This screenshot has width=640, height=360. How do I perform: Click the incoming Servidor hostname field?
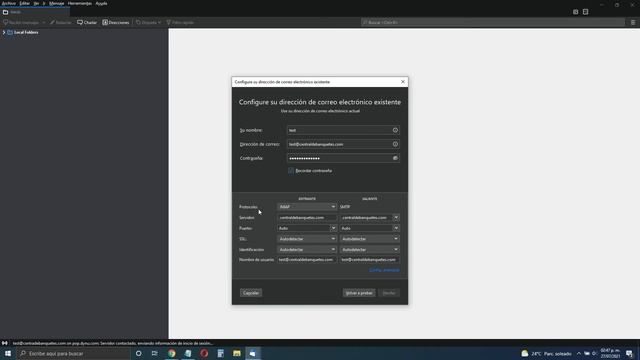[307, 218]
